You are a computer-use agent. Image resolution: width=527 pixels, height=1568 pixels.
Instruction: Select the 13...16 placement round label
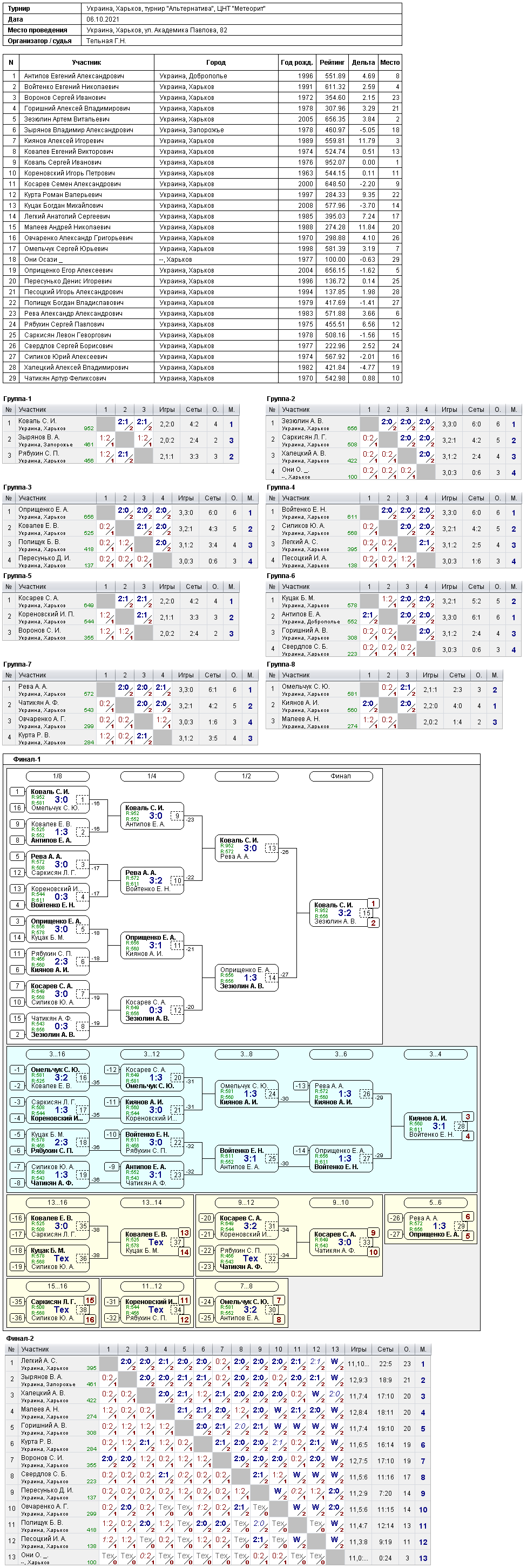(x=57, y=1203)
